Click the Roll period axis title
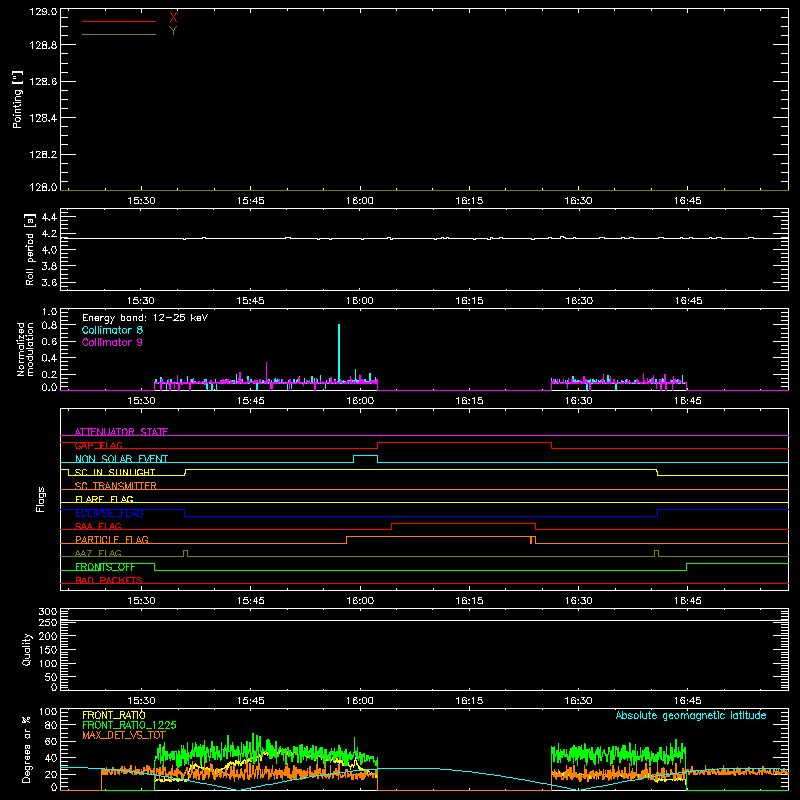This screenshot has width=800, height=800. (x=30, y=249)
